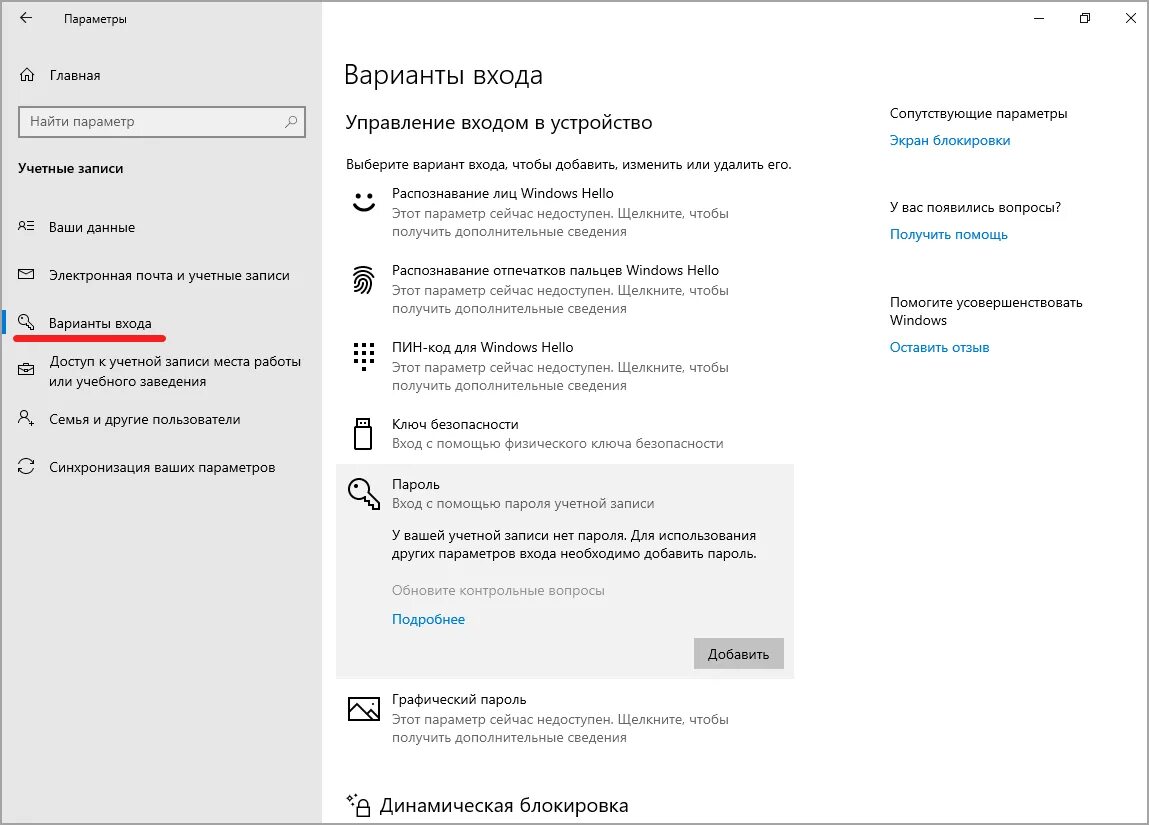This screenshot has width=1149, height=825.
Task: Select Семья и другие пользователи
Action: (x=144, y=420)
